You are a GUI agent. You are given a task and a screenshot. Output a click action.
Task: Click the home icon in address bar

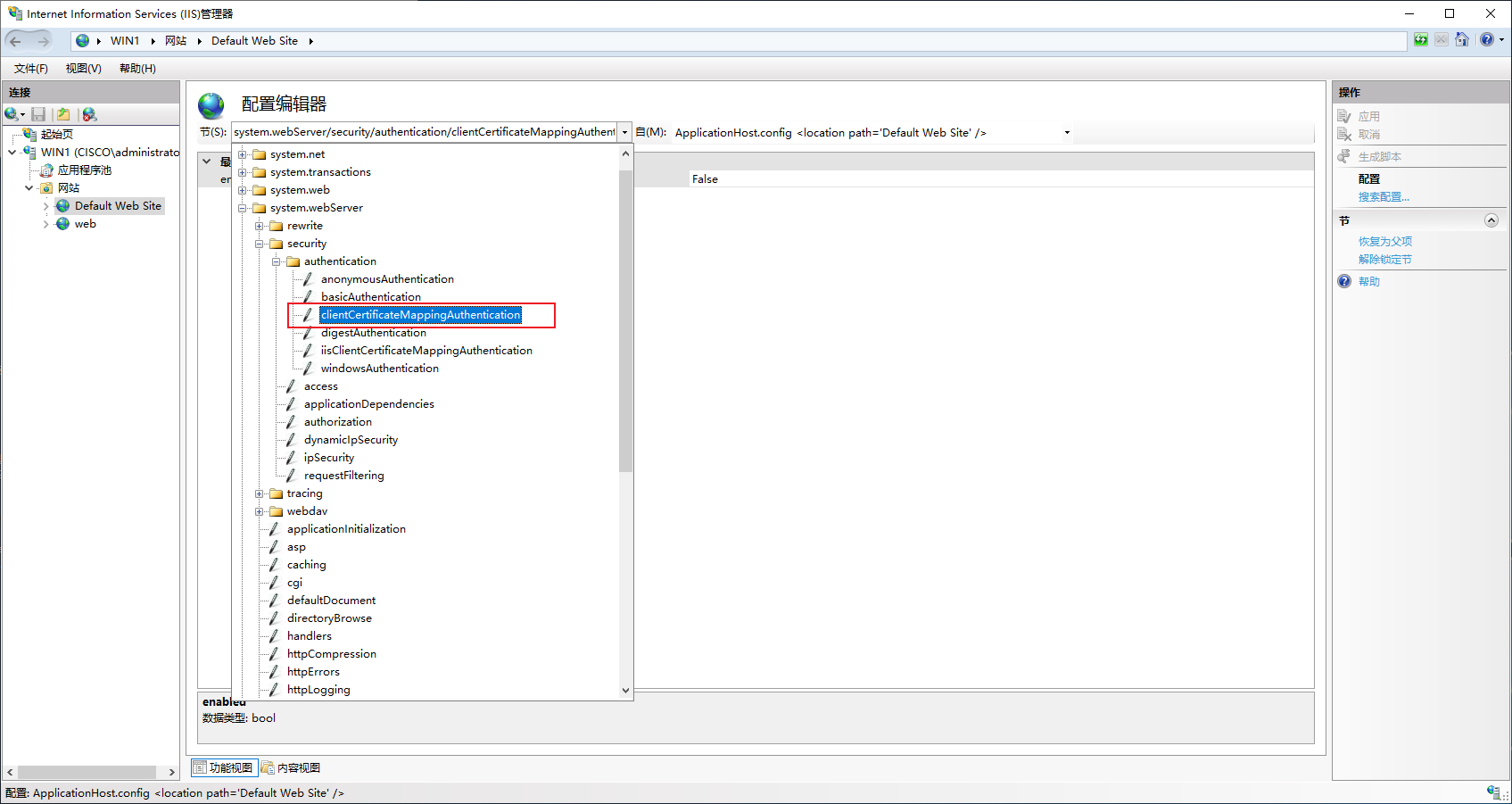[1462, 40]
